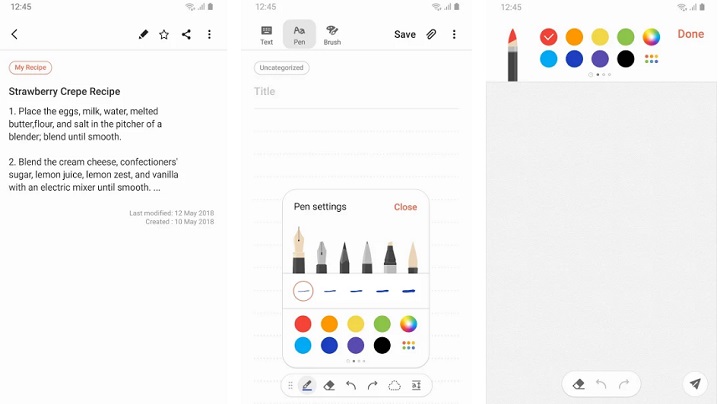Pick the orange color in Pen settings
Viewport: 720px width, 404px height.
pyautogui.click(x=329, y=324)
